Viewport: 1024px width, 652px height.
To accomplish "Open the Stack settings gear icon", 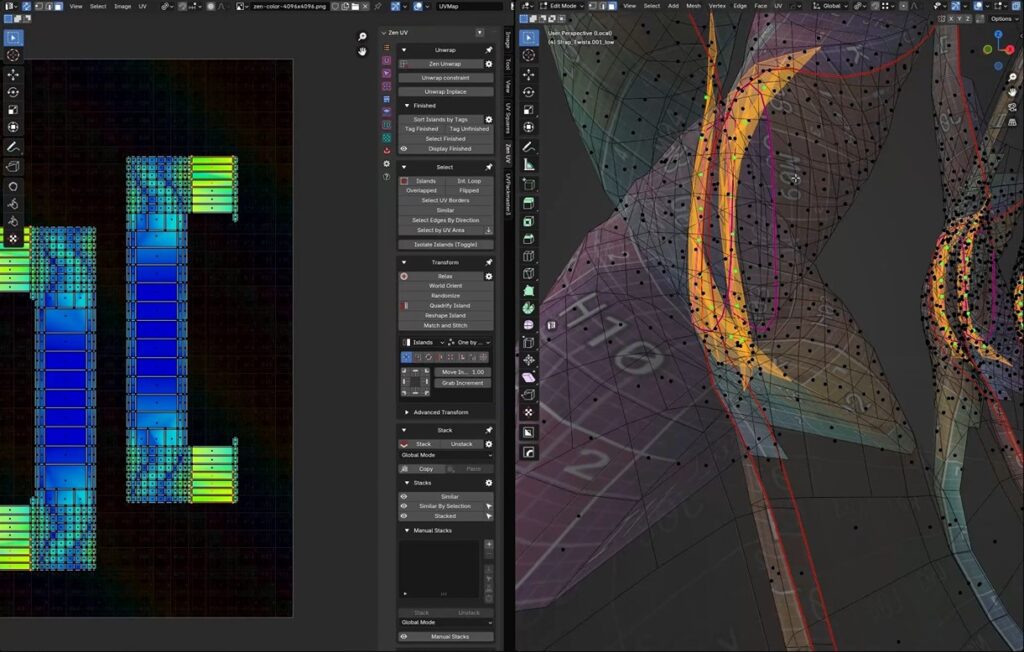I will (x=489, y=444).
